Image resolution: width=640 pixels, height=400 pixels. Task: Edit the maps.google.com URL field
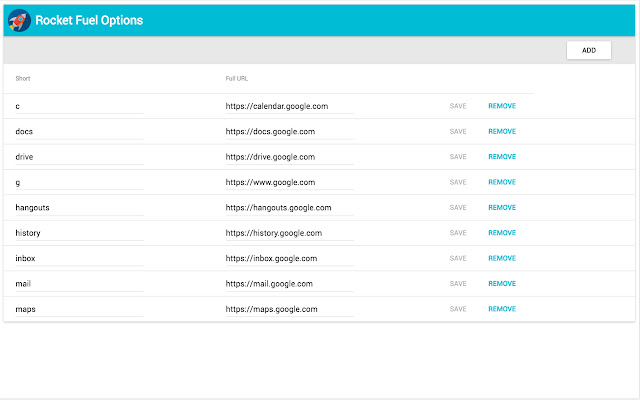(289, 309)
